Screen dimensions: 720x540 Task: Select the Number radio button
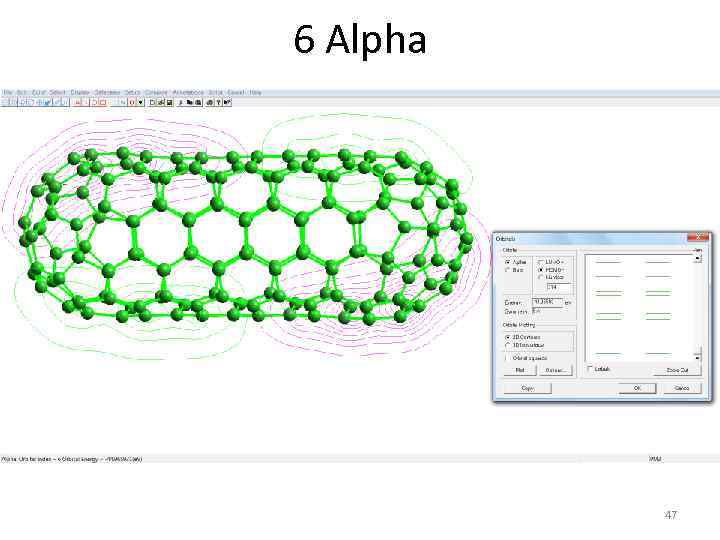tap(540, 277)
